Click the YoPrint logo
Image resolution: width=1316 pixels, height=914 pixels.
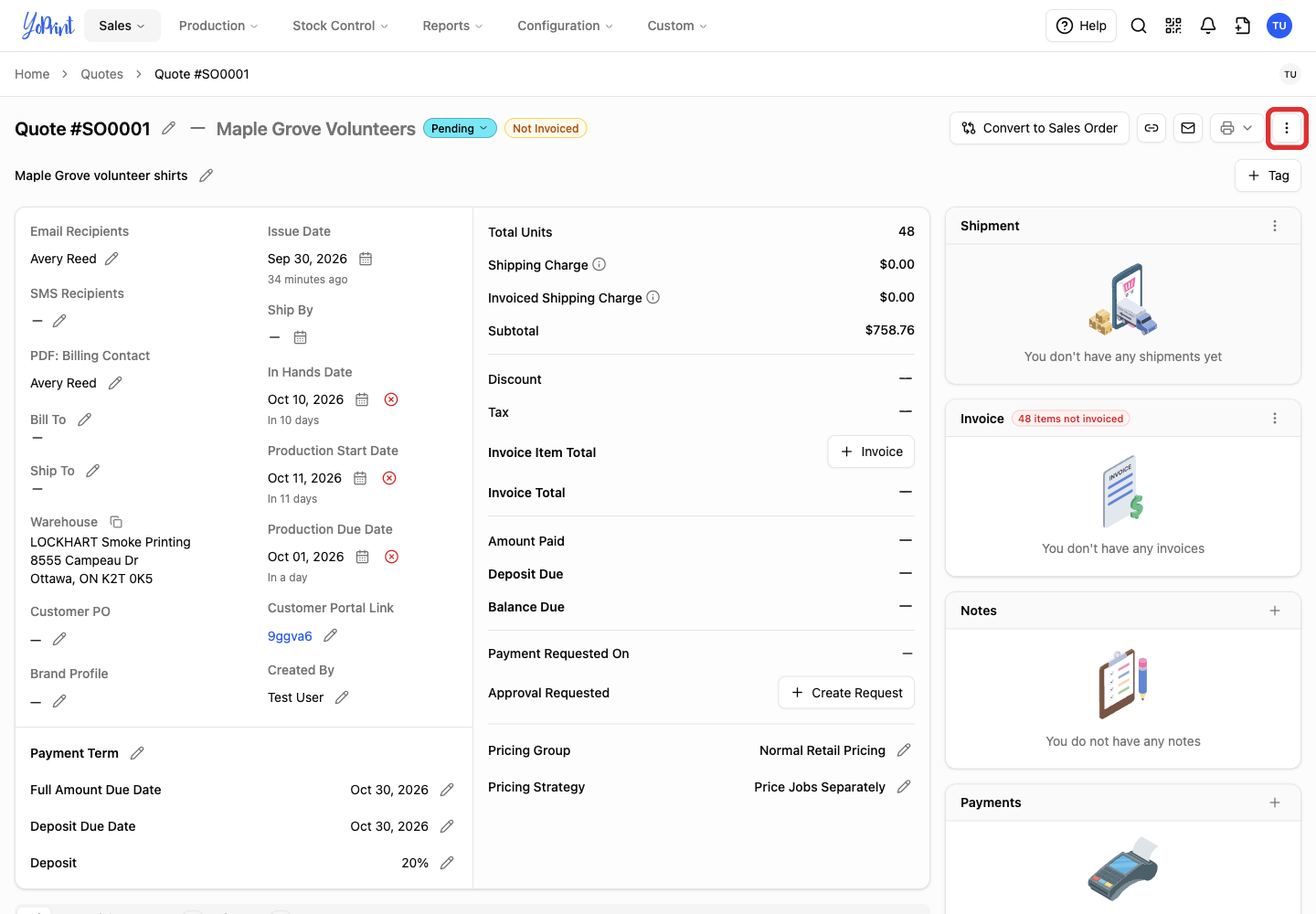click(48, 26)
